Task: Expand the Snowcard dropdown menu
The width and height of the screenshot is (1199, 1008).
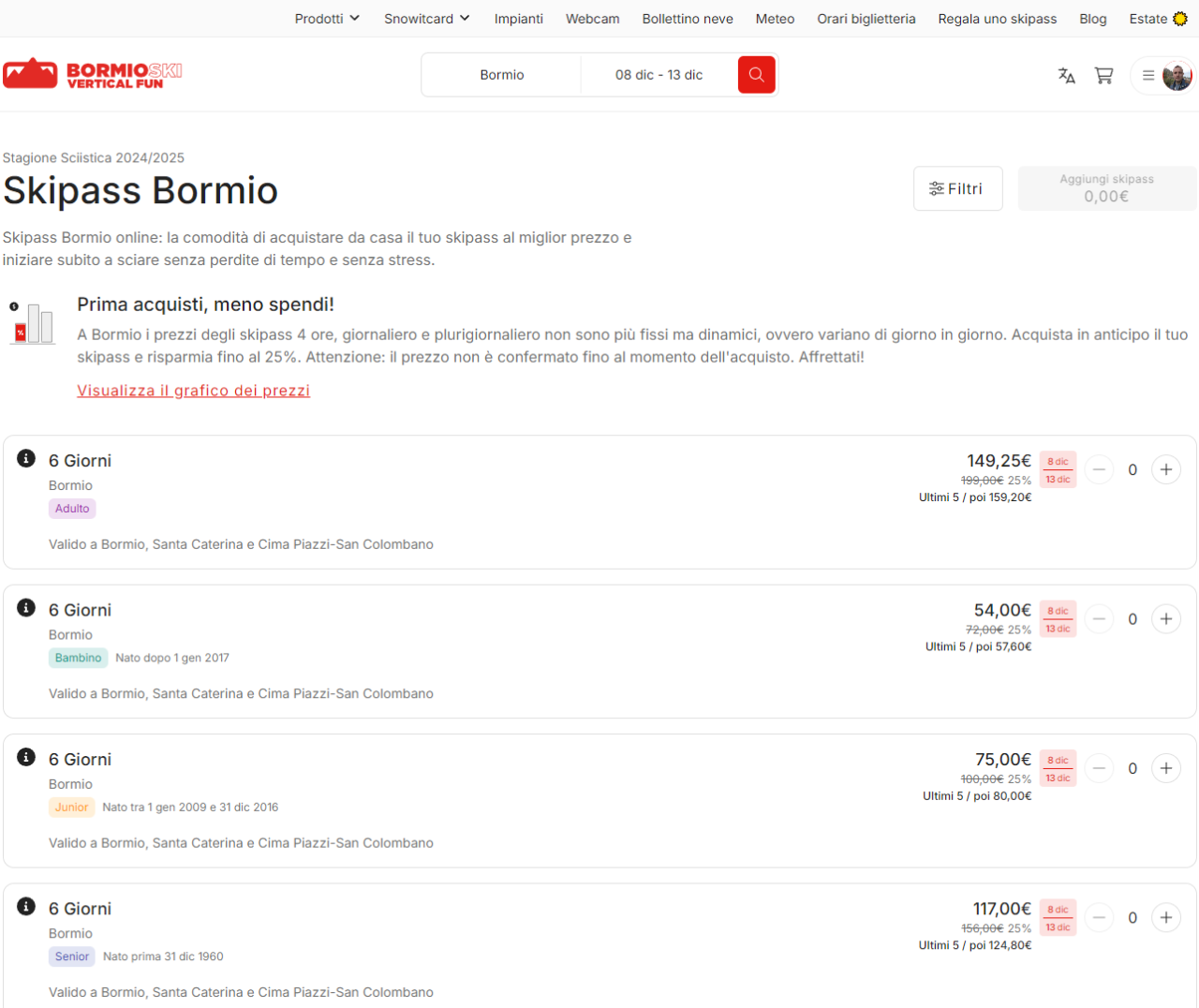Action: pyautogui.click(x=427, y=19)
